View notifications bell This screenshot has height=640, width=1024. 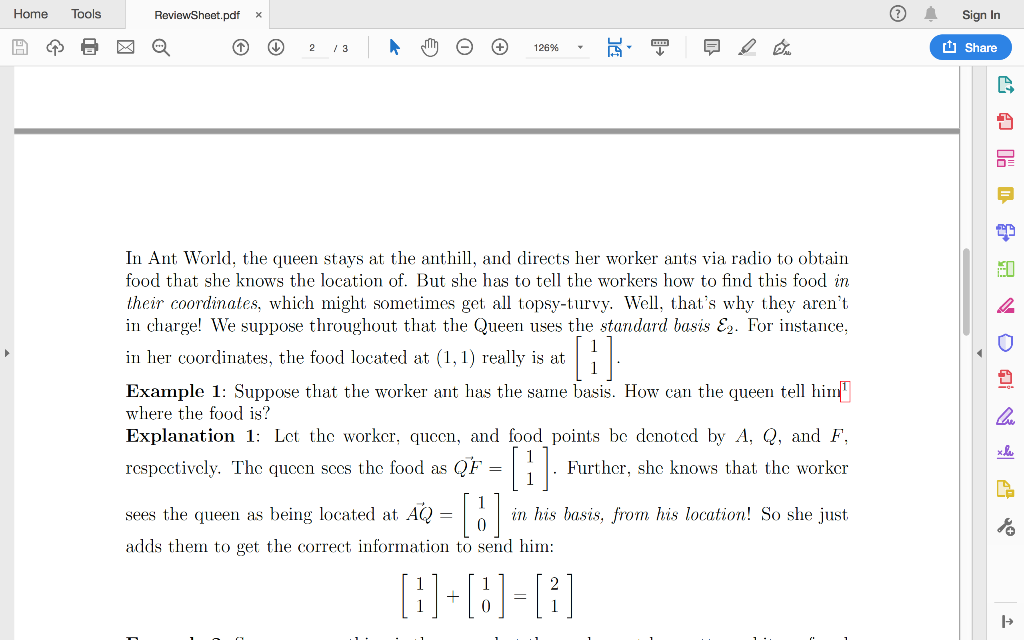[x=931, y=14]
